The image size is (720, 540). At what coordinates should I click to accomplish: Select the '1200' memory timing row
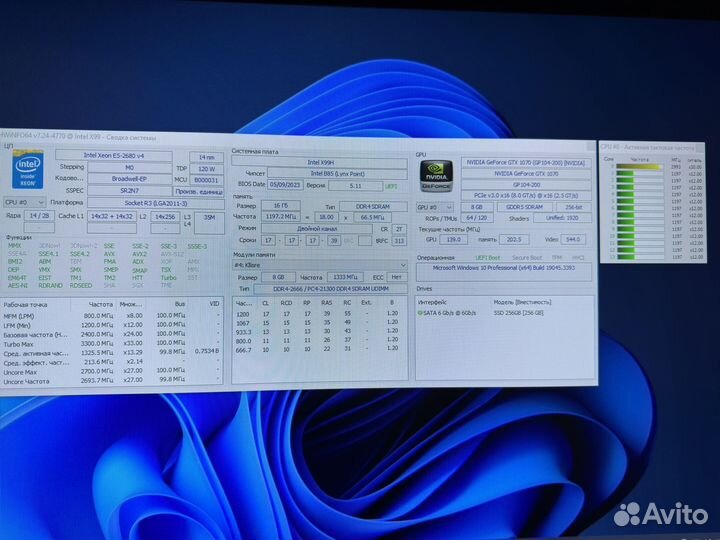320,314
